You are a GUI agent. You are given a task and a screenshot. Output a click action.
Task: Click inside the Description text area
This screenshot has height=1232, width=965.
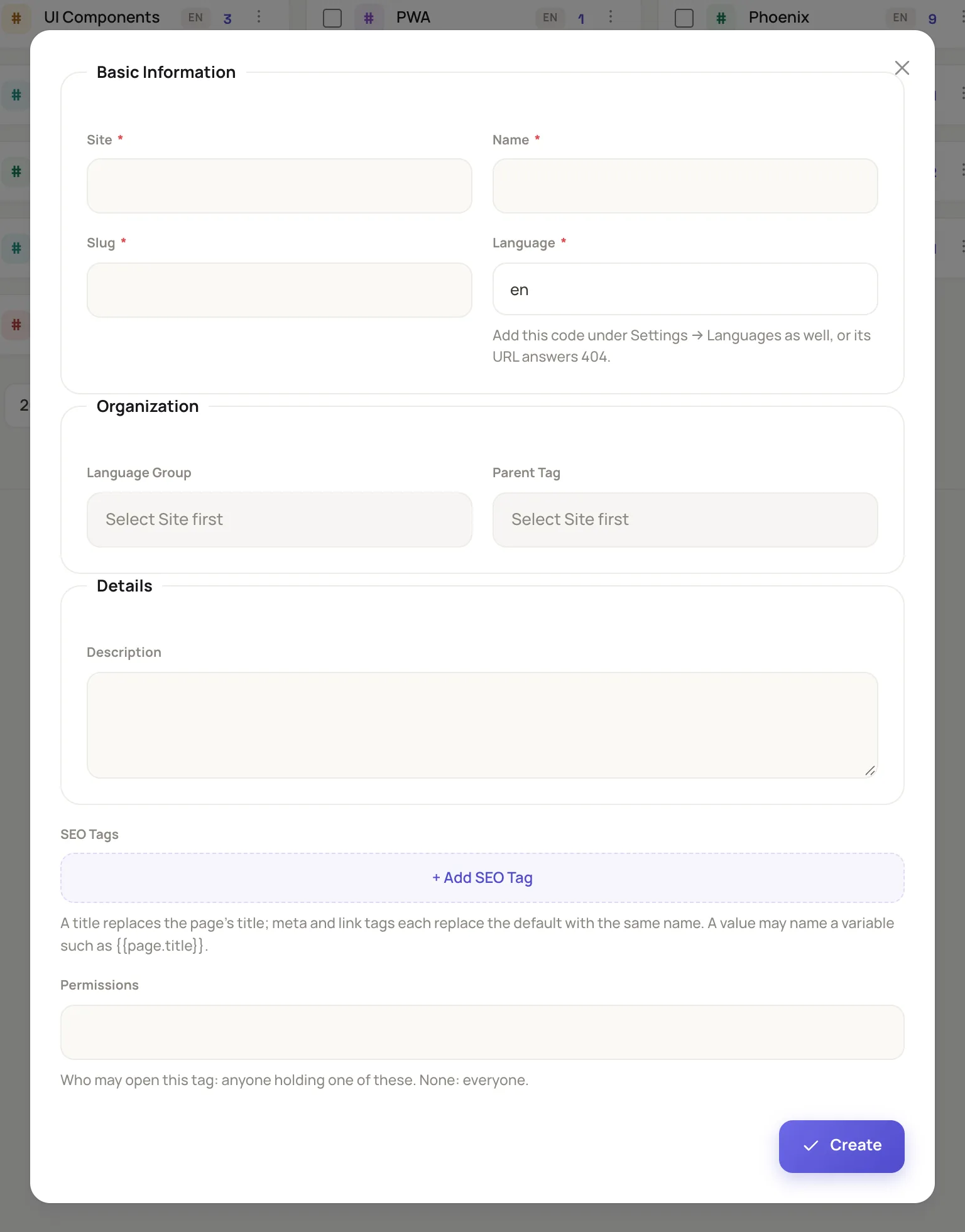482,725
